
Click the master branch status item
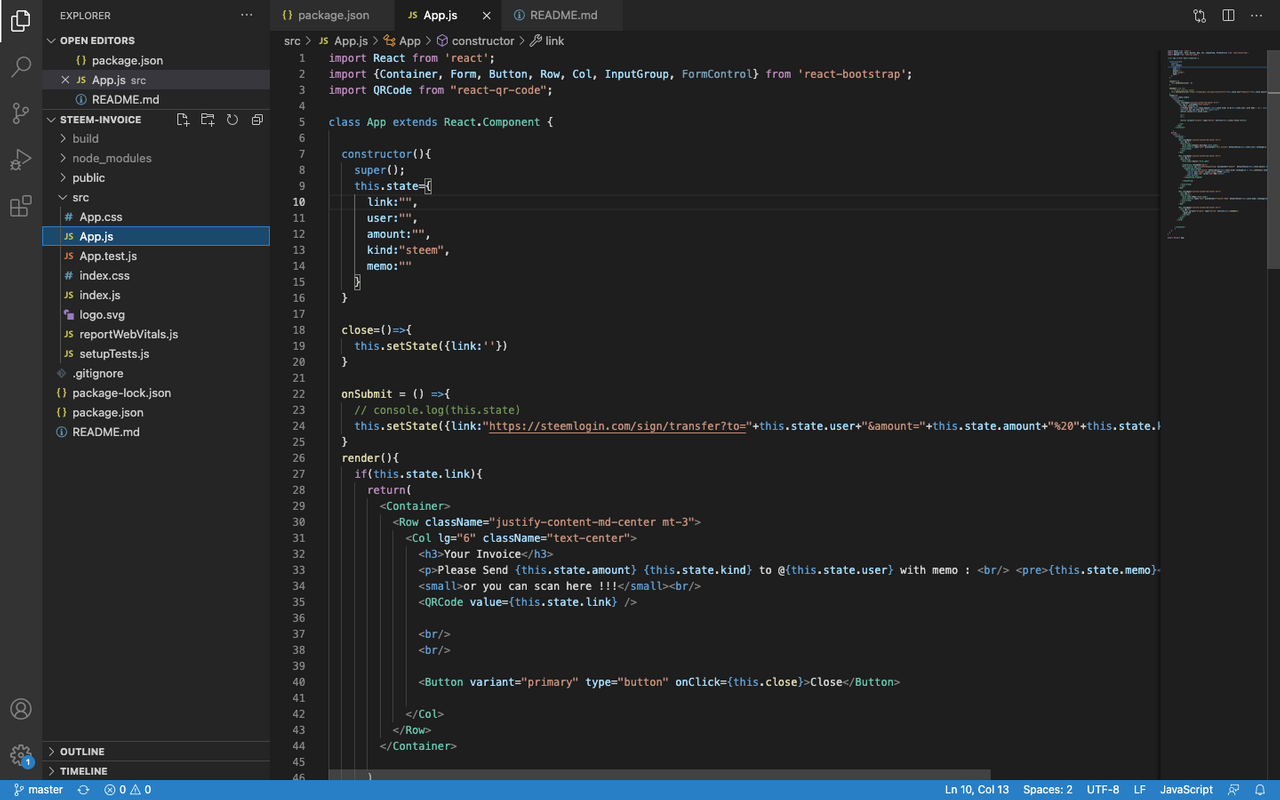[39, 790]
